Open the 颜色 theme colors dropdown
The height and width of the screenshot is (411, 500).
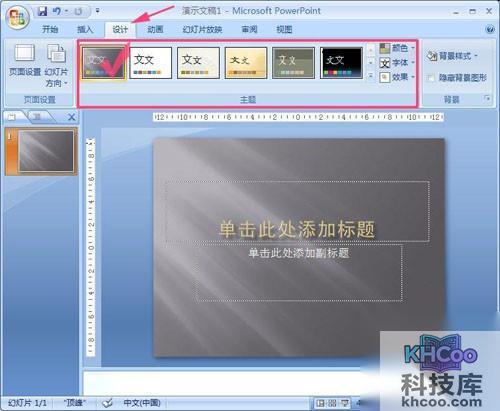click(397, 48)
